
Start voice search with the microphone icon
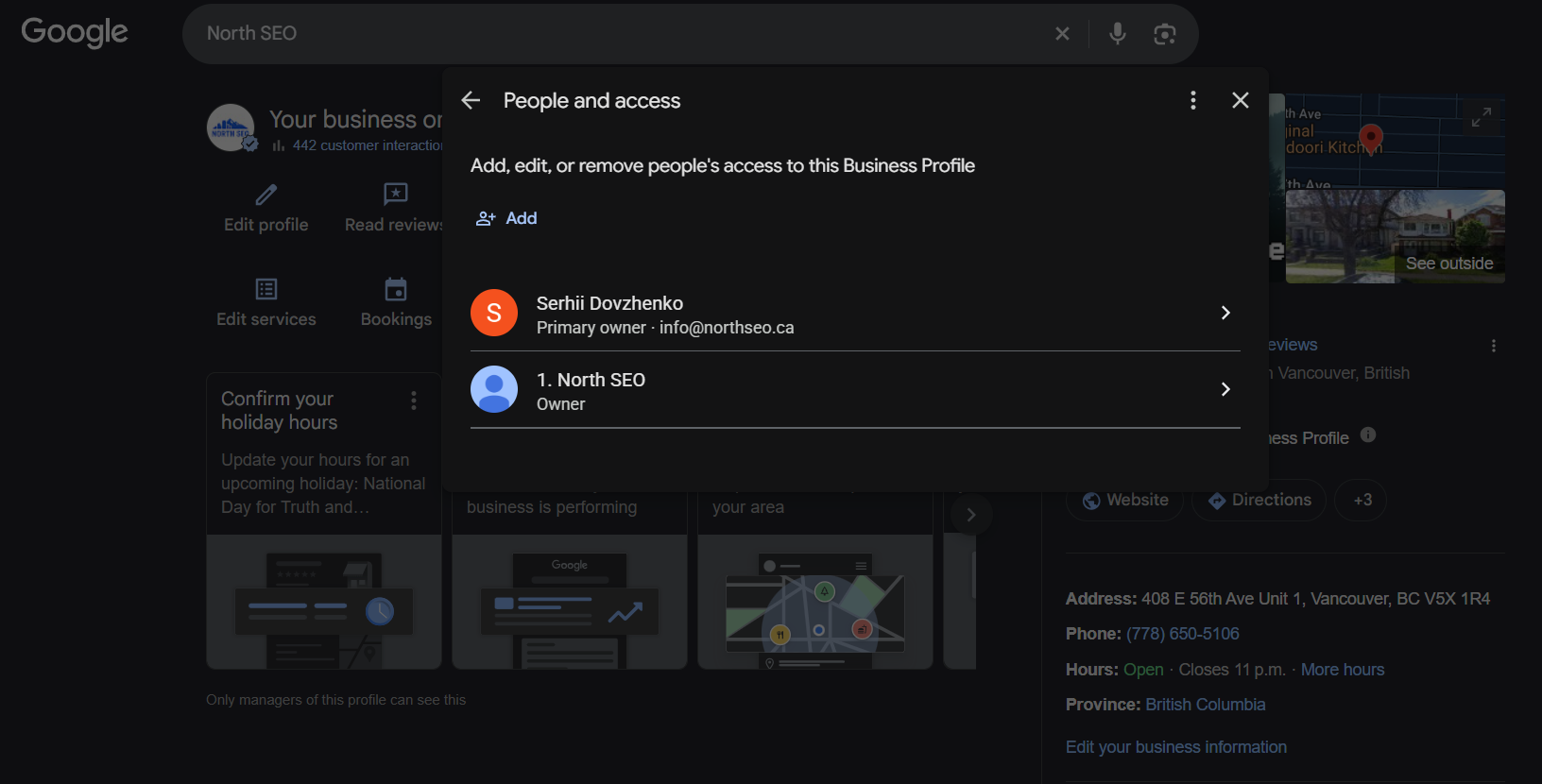pyautogui.click(x=1118, y=33)
